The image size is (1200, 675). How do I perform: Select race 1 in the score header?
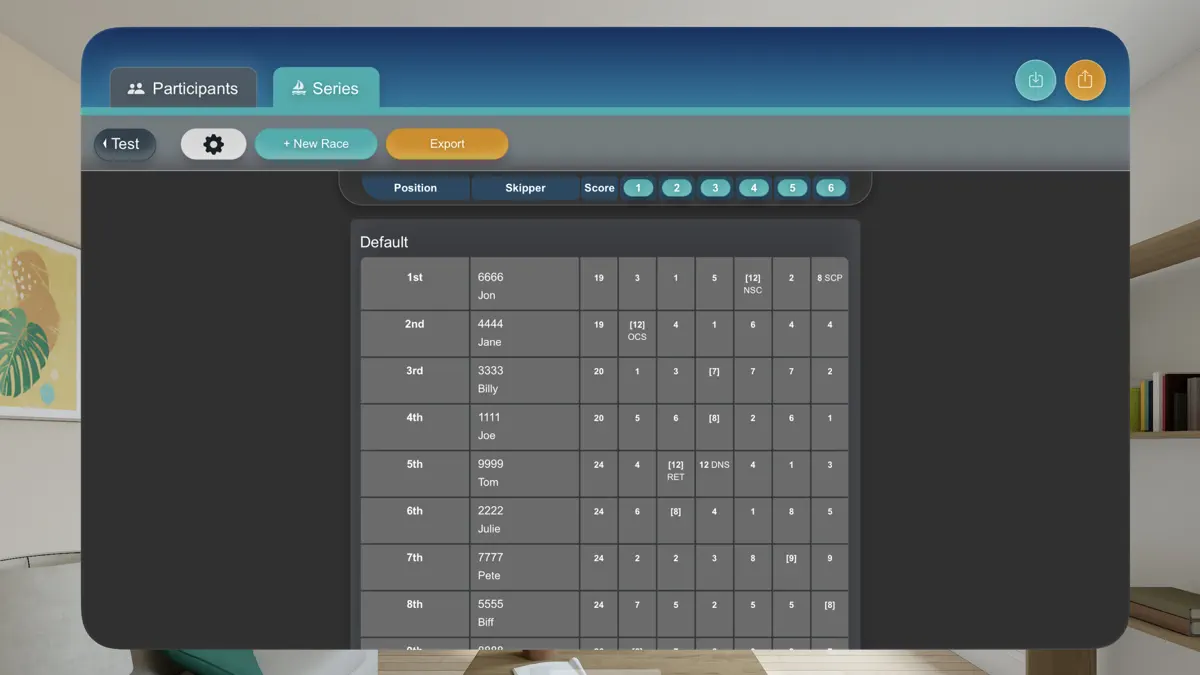[638, 187]
